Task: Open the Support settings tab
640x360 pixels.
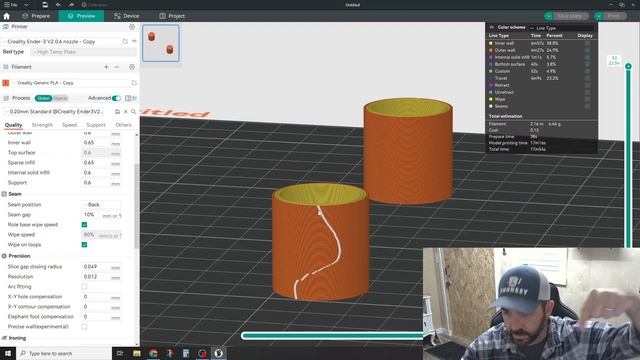Action: point(96,125)
